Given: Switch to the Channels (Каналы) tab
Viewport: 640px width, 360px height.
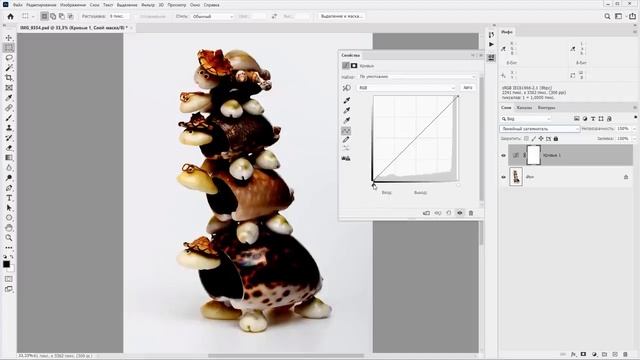Looking at the screenshot, I should coord(524,108).
